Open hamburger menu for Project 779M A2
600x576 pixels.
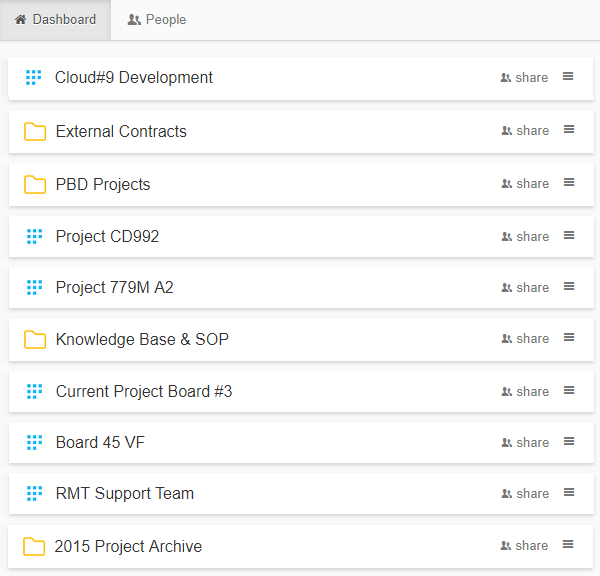(x=569, y=286)
